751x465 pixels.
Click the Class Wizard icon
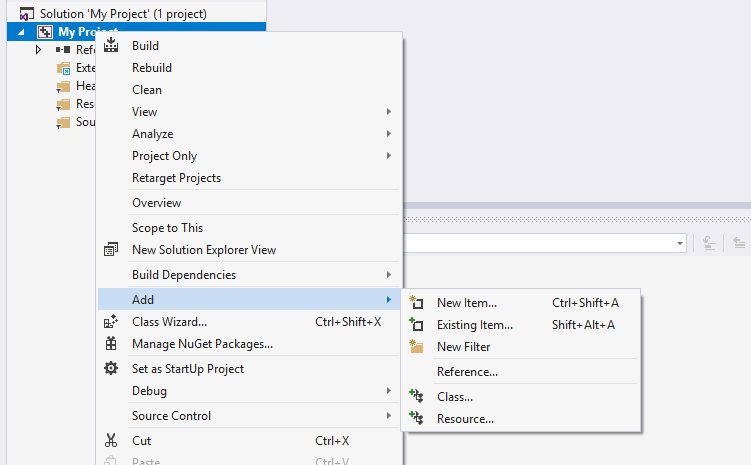point(111,322)
